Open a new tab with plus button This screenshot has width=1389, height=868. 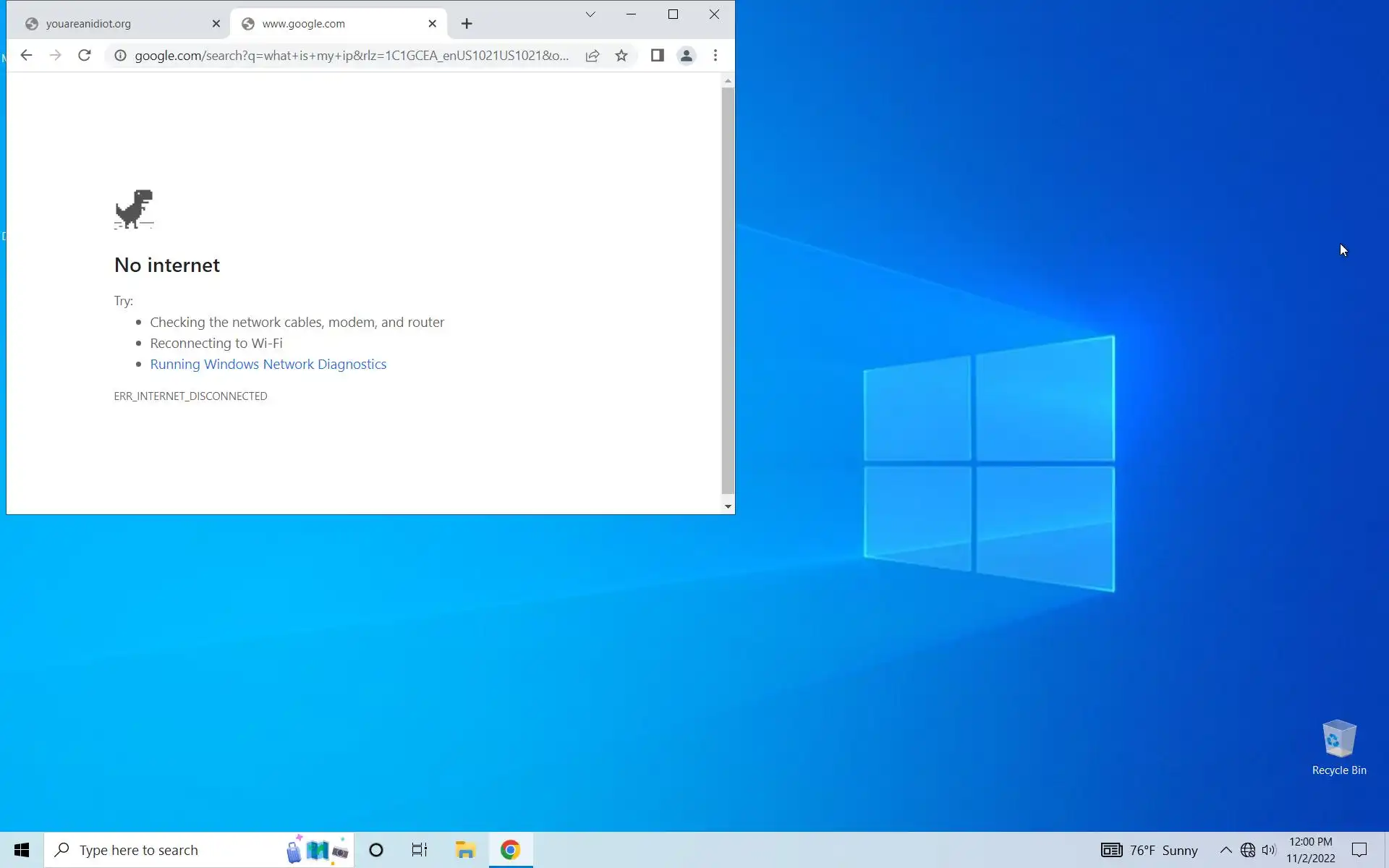tap(467, 24)
